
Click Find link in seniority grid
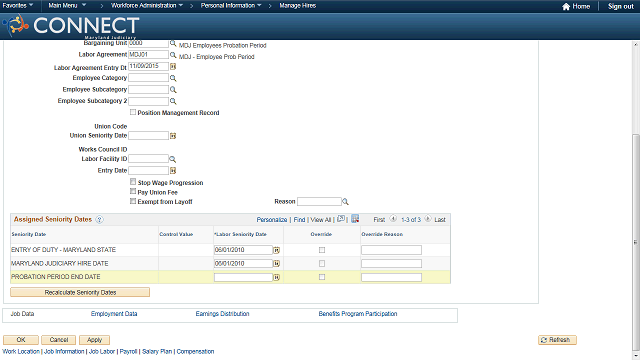coord(299,220)
